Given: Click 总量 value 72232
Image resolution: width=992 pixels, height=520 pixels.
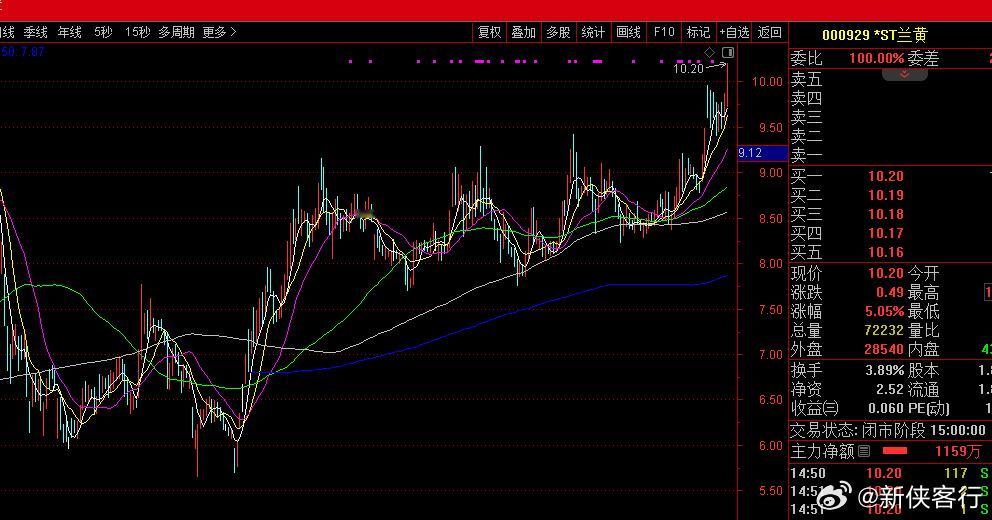Looking at the screenshot, I should tap(884, 330).
